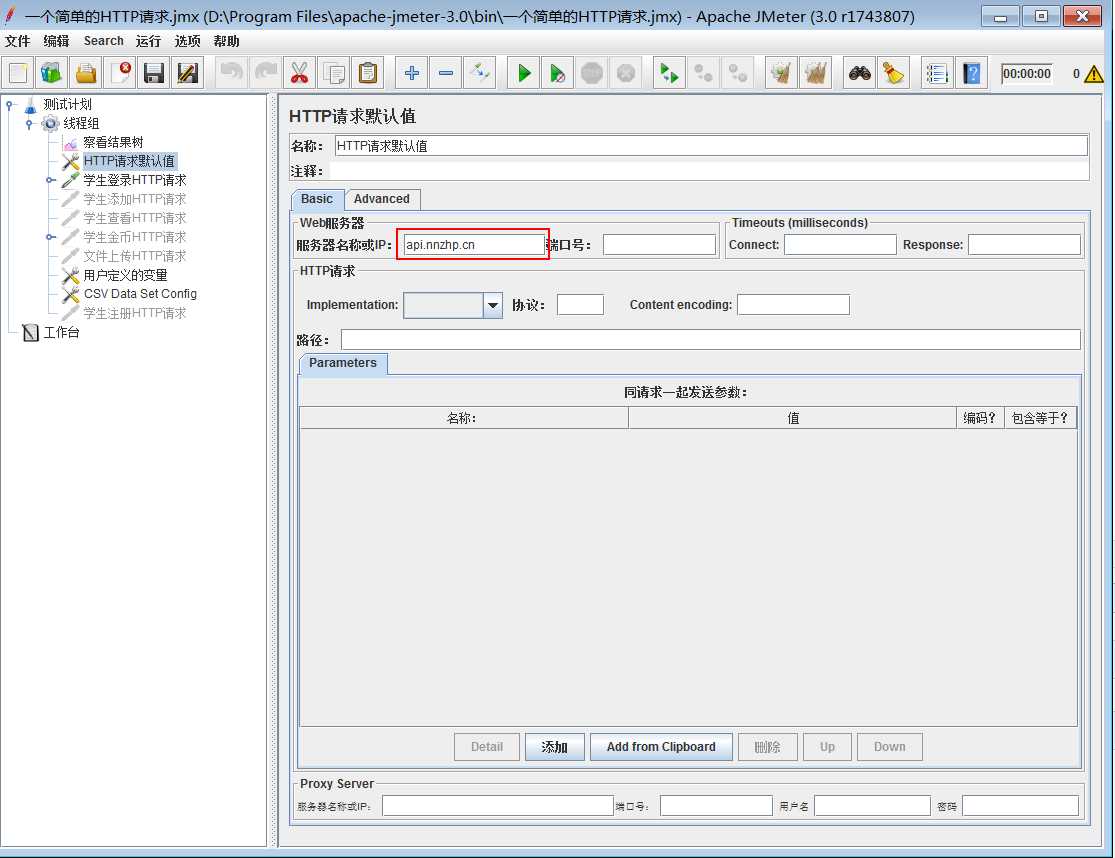Click the Save As icon

[188, 73]
